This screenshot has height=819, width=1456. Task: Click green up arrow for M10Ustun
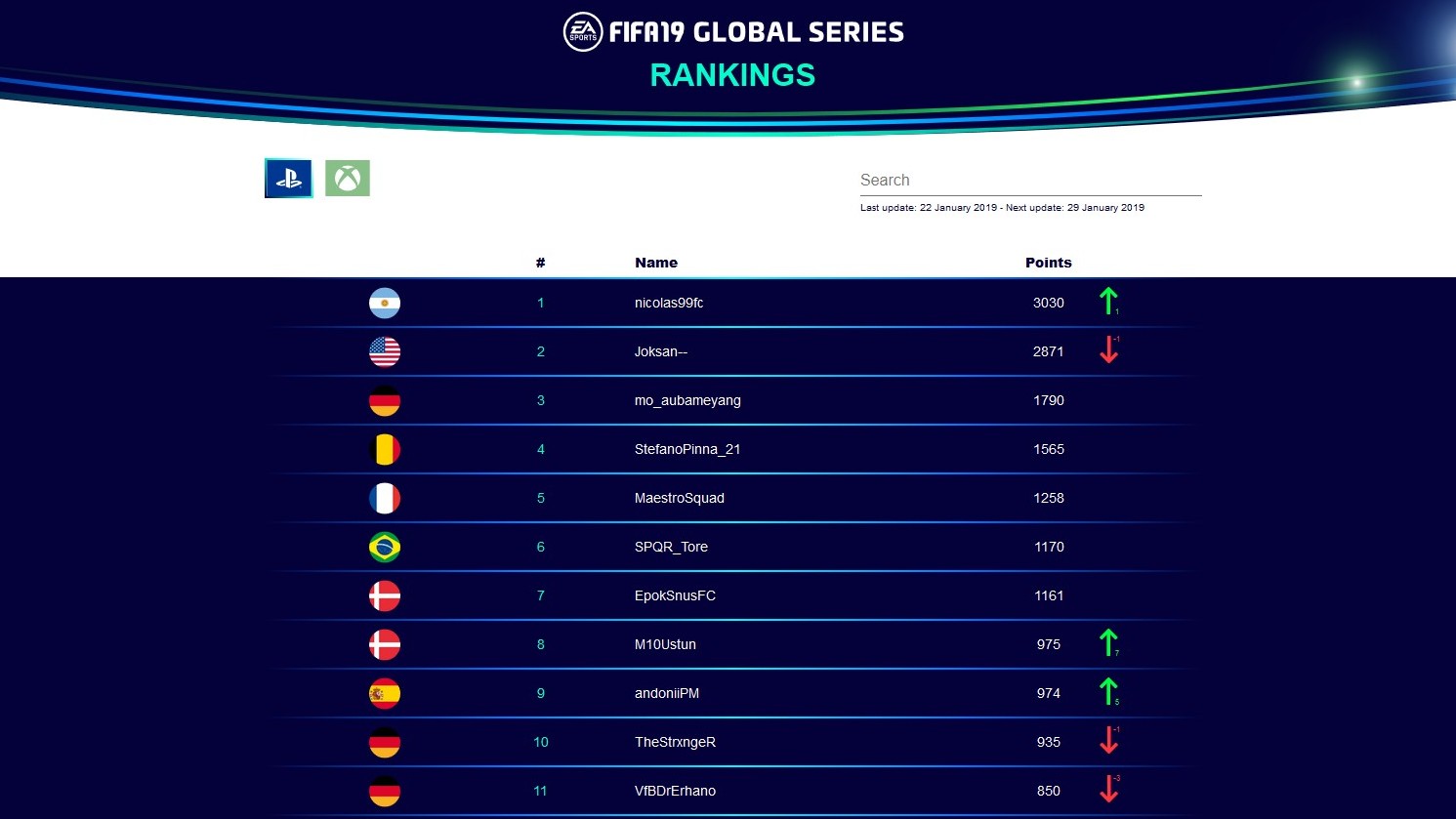[x=1108, y=642]
